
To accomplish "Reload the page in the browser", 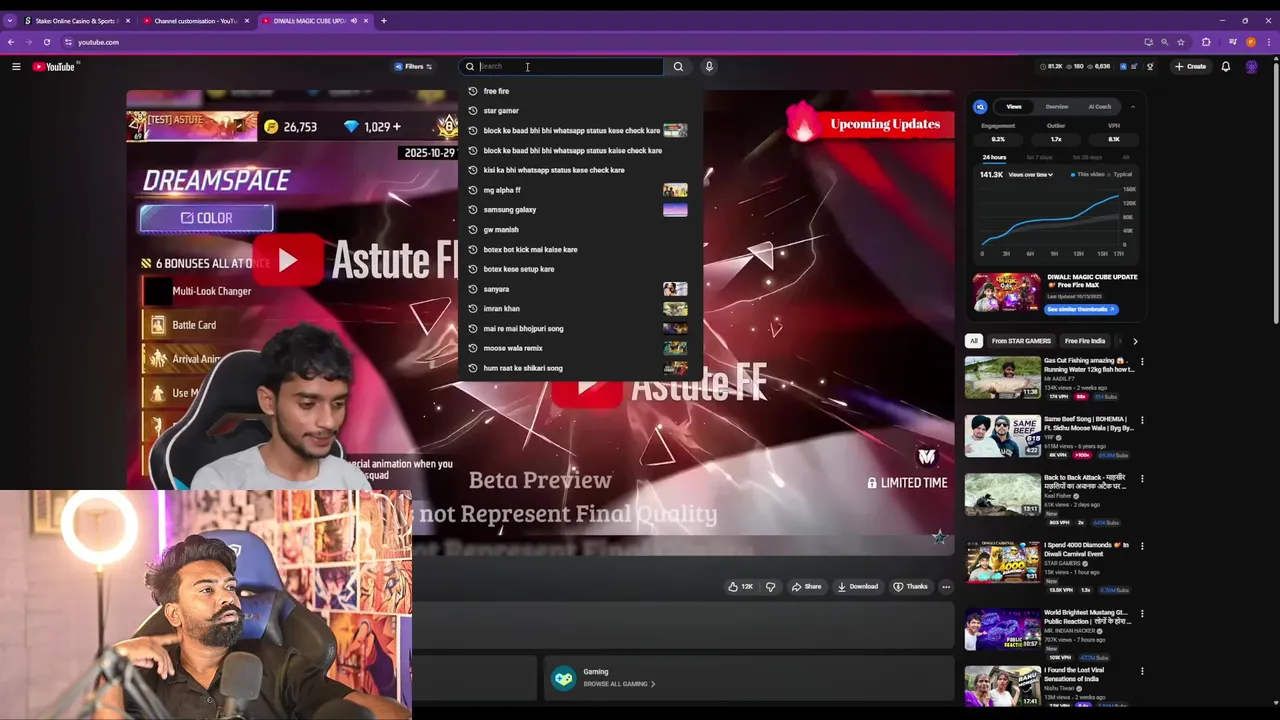I will 47,42.
